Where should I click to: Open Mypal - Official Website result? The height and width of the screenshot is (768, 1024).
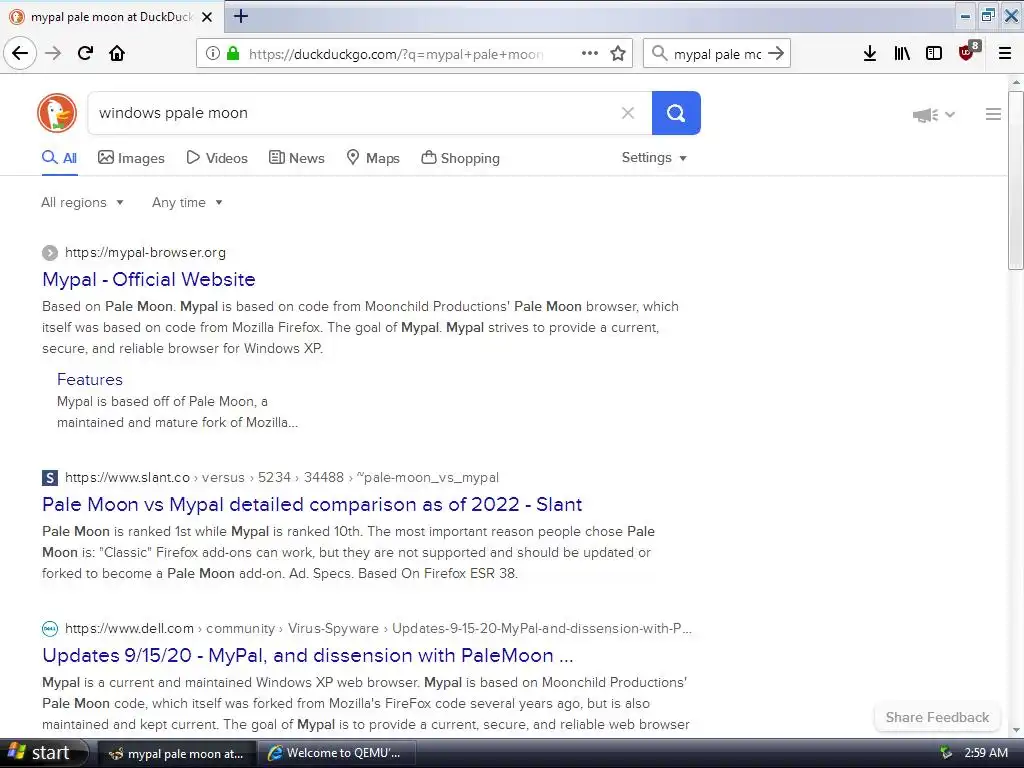(x=149, y=280)
